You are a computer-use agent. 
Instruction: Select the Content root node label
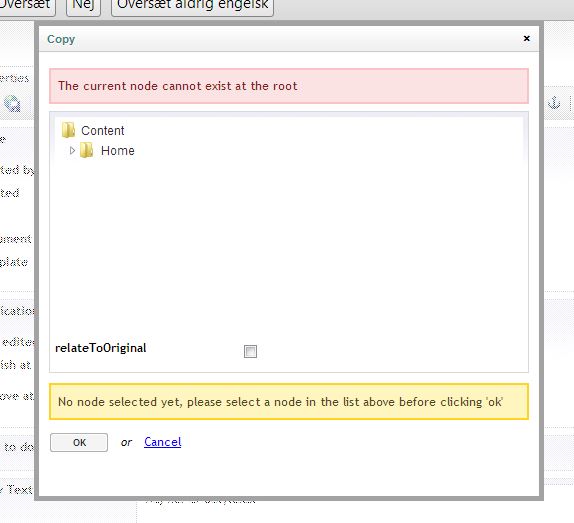pyautogui.click(x=102, y=131)
